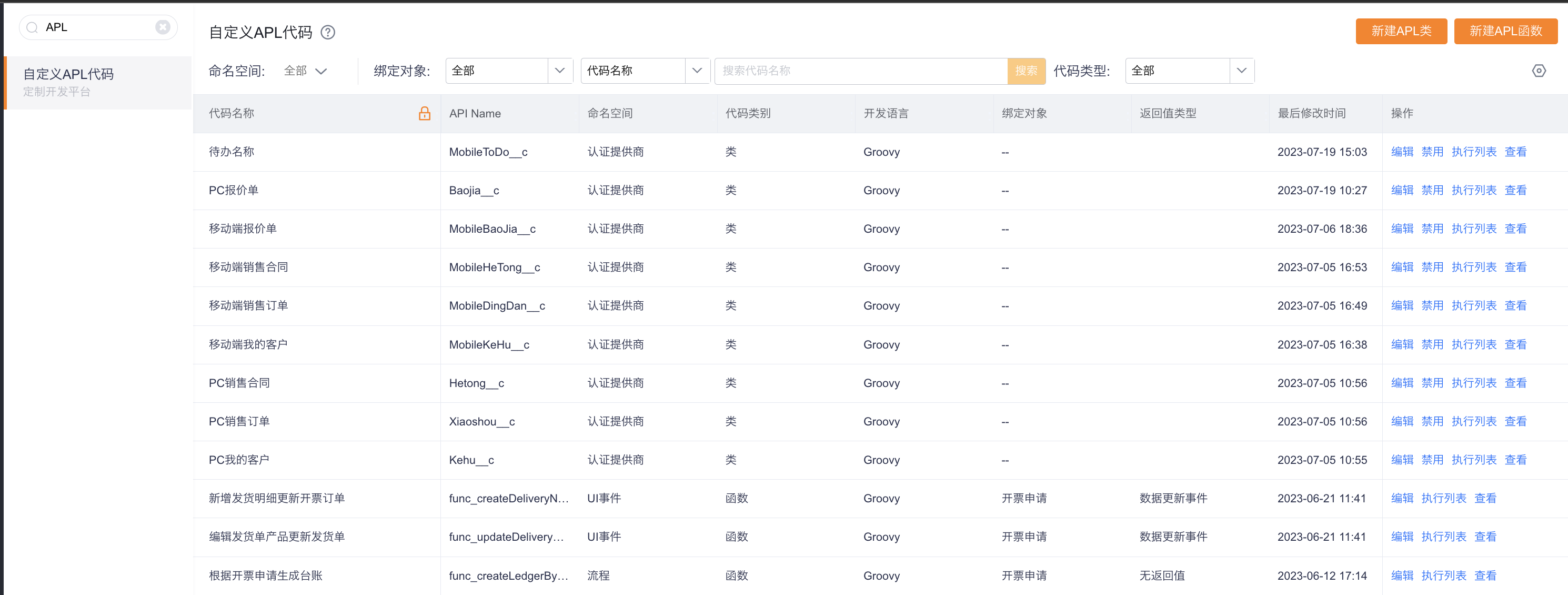Click 编辑 for 根据开票申请生成台账 row
The width and height of the screenshot is (1568, 595).
coord(1402,575)
